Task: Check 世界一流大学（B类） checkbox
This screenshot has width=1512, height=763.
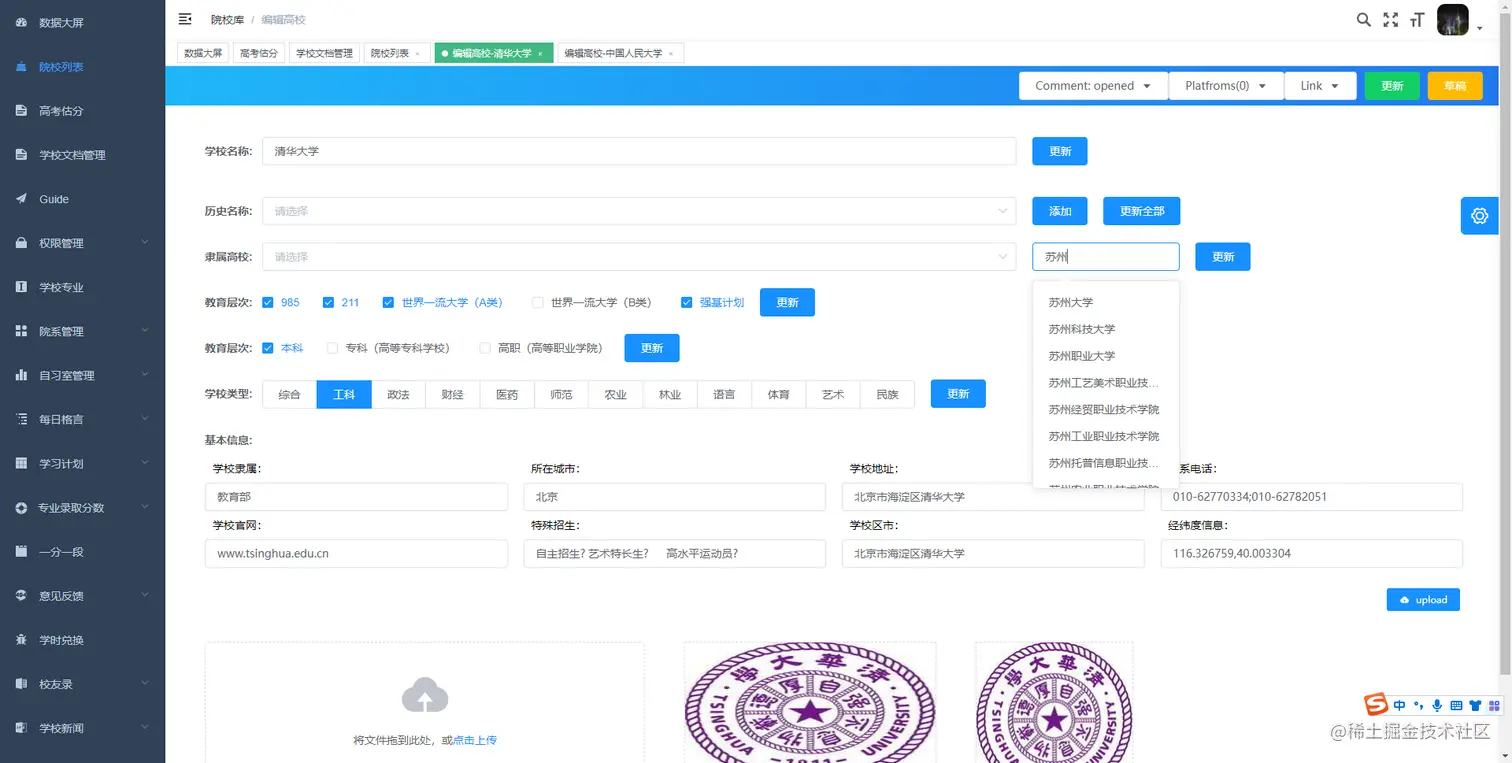Action: click(537, 302)
